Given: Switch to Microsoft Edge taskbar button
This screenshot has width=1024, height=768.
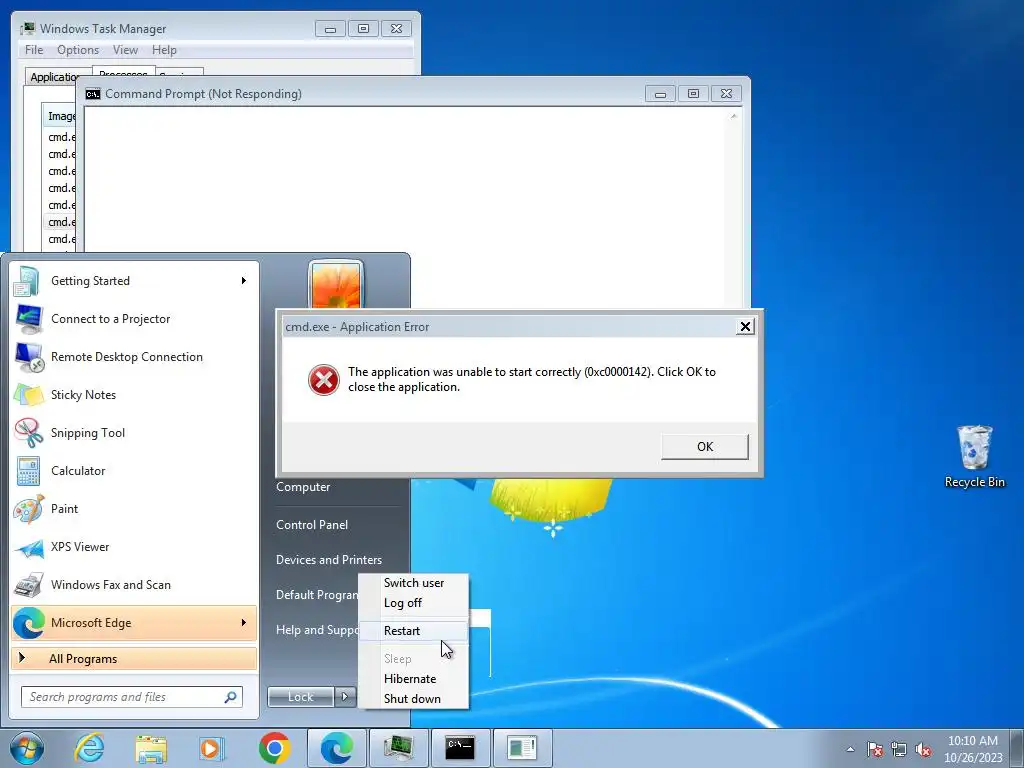Looking at the screenshot, I should tap(336, 748).
